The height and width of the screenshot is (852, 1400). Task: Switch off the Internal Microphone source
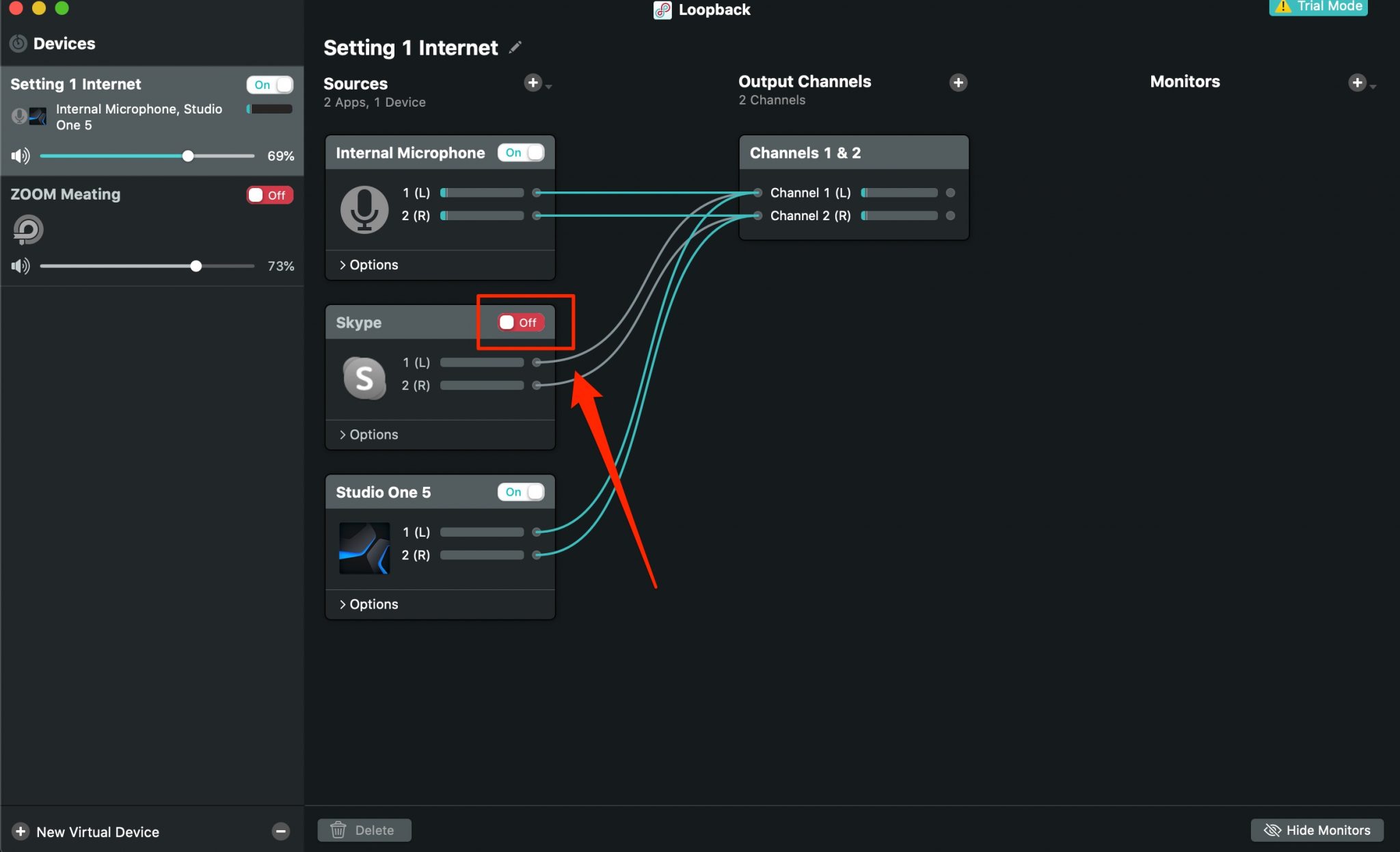click(x=522, y=152)
